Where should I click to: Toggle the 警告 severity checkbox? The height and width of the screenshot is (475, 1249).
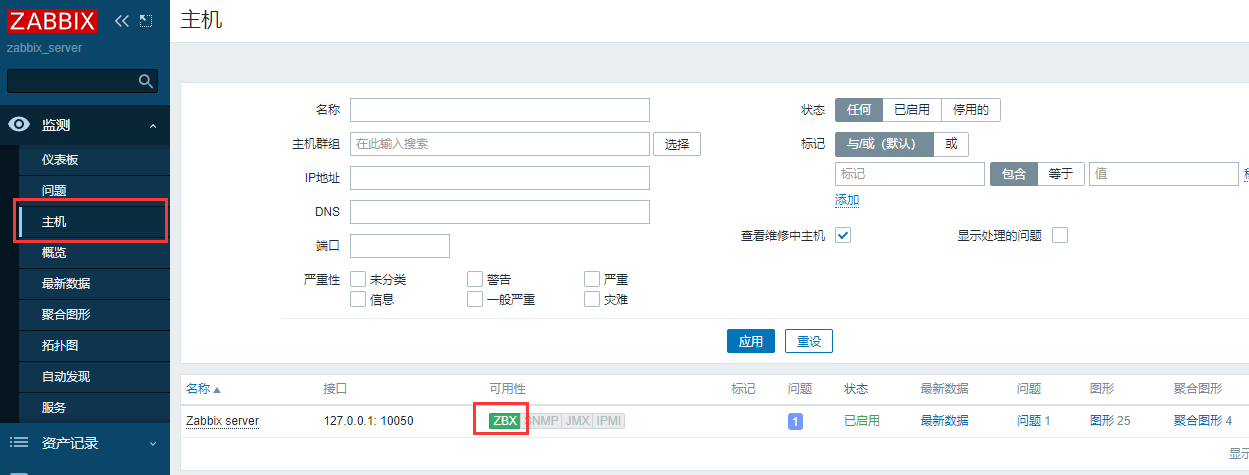[475, 279]
